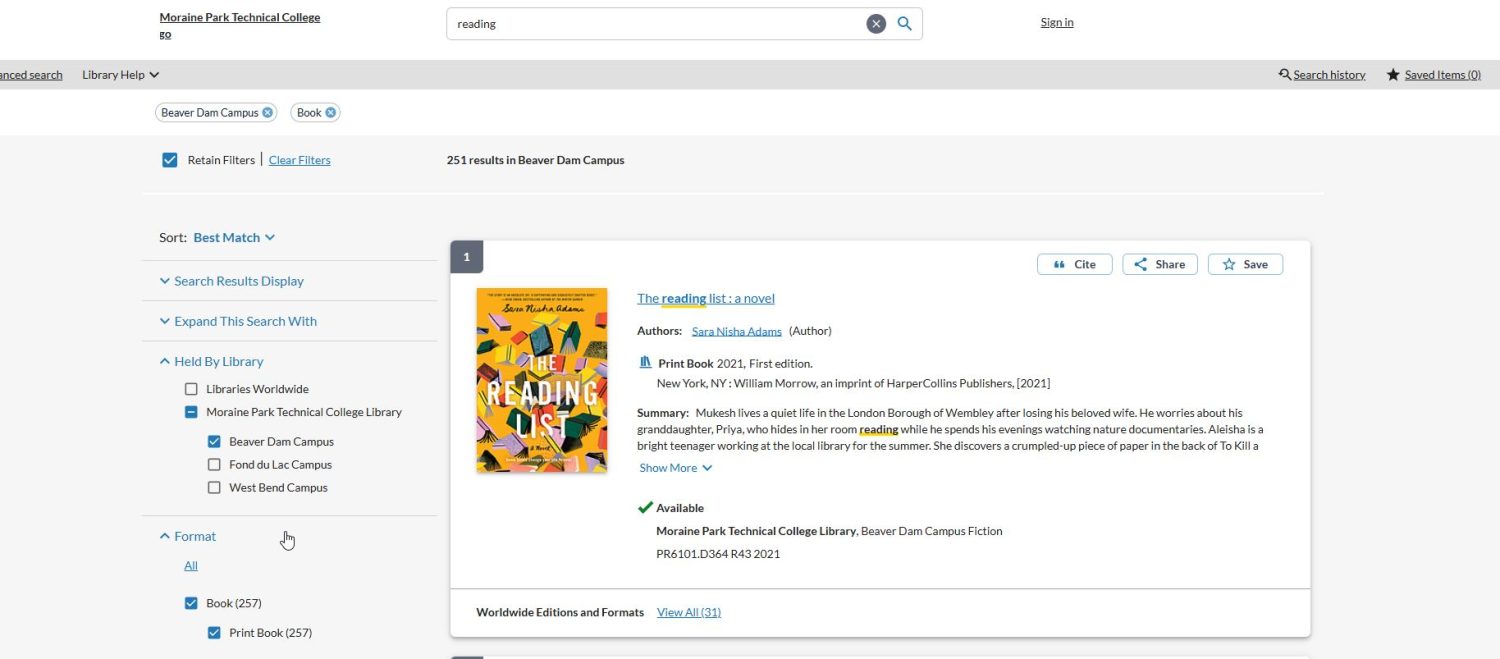1500x659 pixels.
Task: Click the Cite quotation icon button
Action: [x=1075, y=264]
